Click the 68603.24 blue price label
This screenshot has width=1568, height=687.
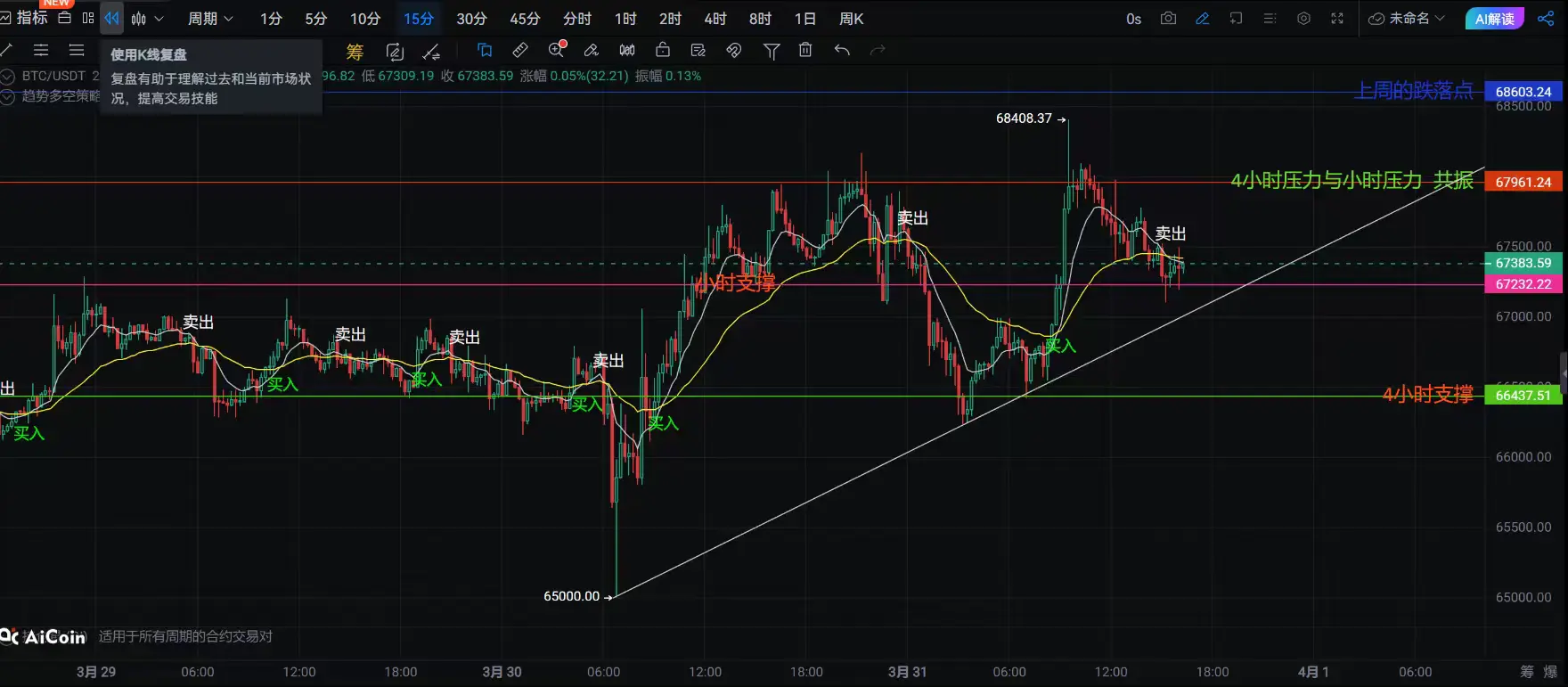pyautogui.click(x=1523, y=92)
